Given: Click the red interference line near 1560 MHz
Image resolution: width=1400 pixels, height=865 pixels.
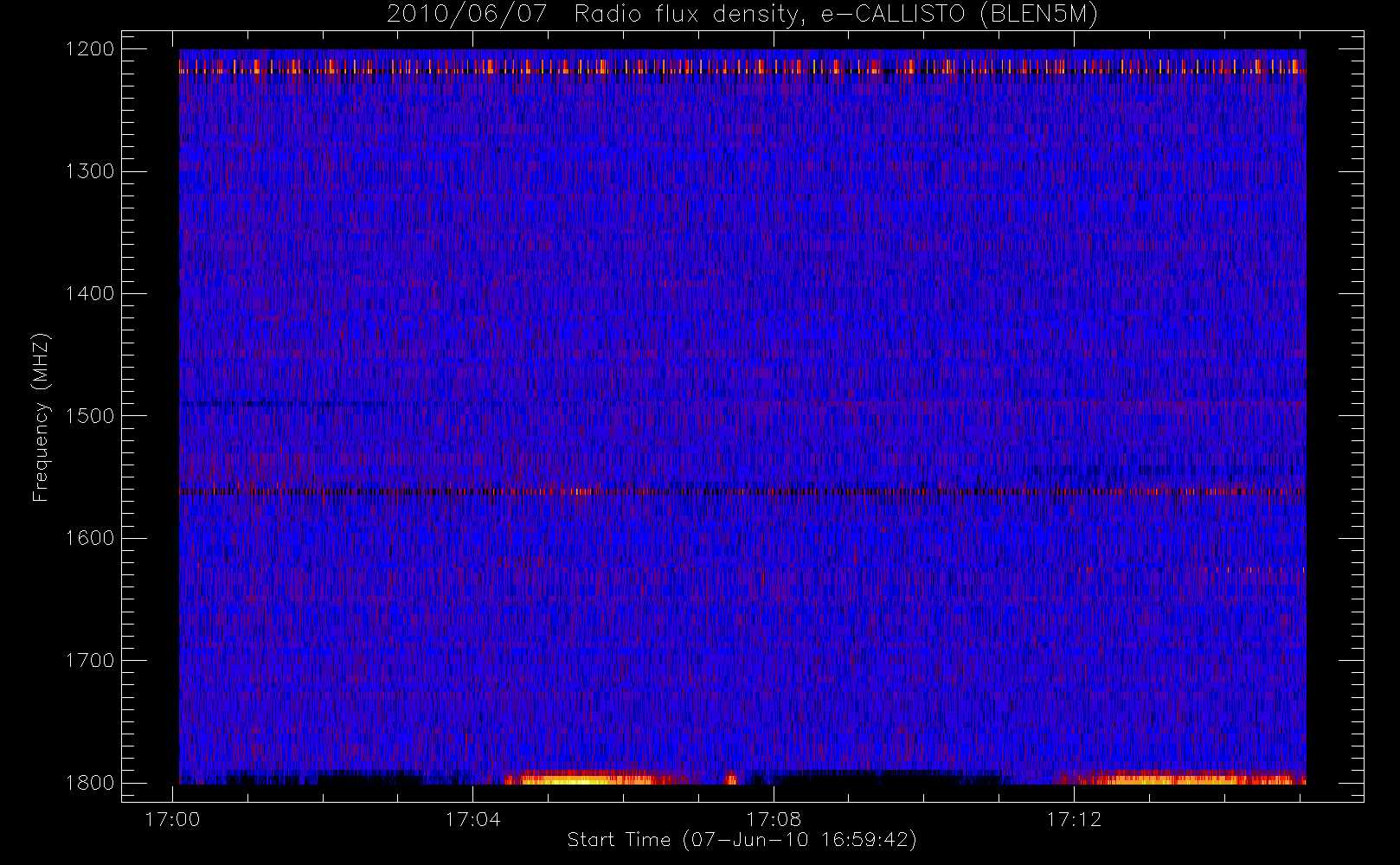Looking at the screenshot, I should pos(742,491).
